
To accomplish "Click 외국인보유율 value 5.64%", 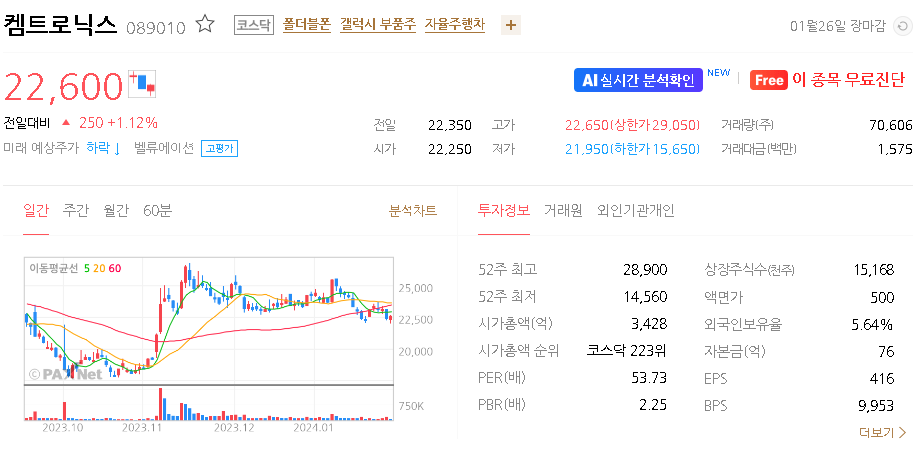I will (873, 324).
